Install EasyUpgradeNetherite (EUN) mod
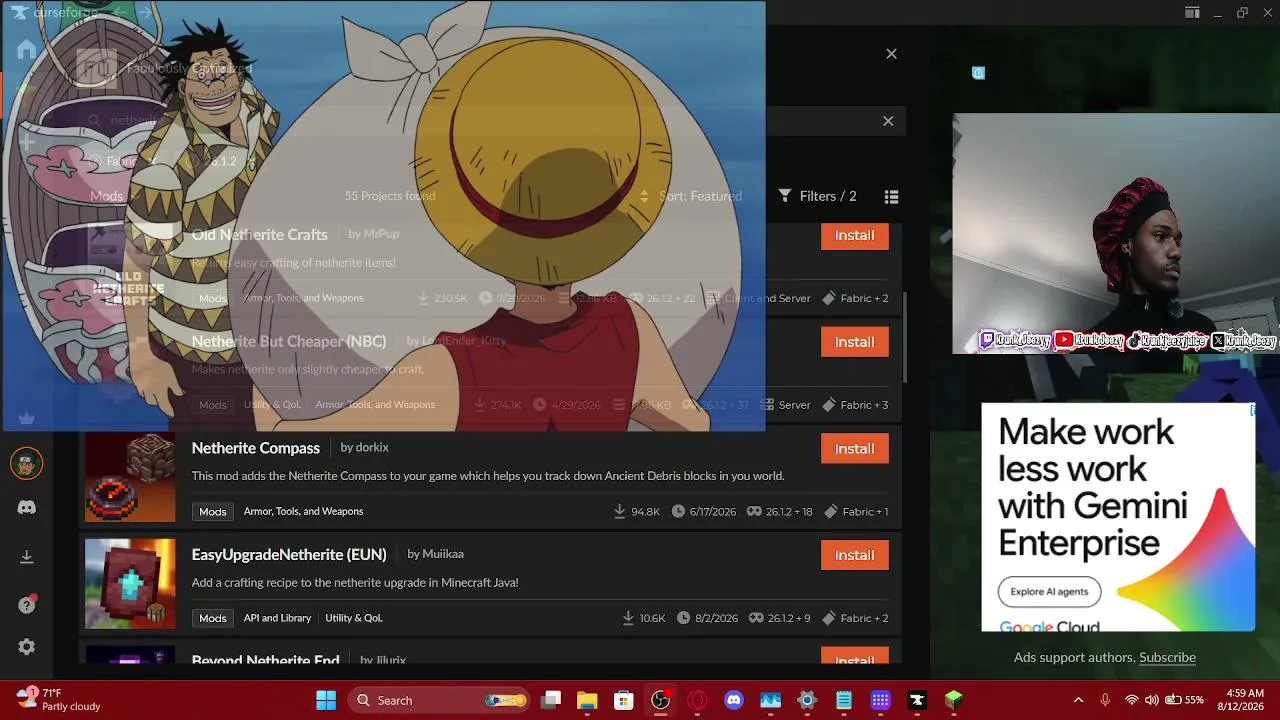This screenshot has width=1280, height=720. [x=855, y=555]
